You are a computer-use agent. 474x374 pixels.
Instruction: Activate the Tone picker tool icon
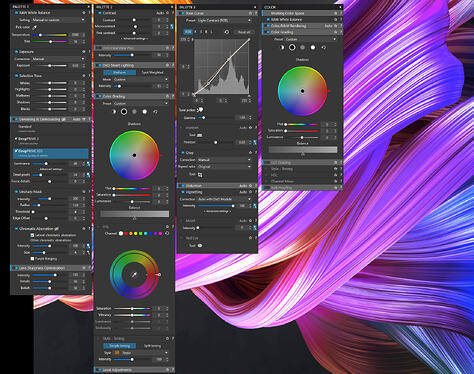tap(200, 109)
